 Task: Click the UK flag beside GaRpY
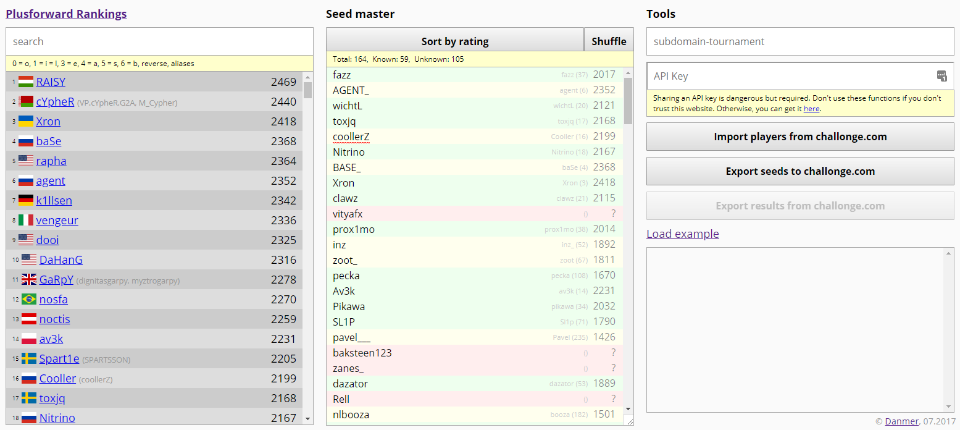click(x=29, y=279)
